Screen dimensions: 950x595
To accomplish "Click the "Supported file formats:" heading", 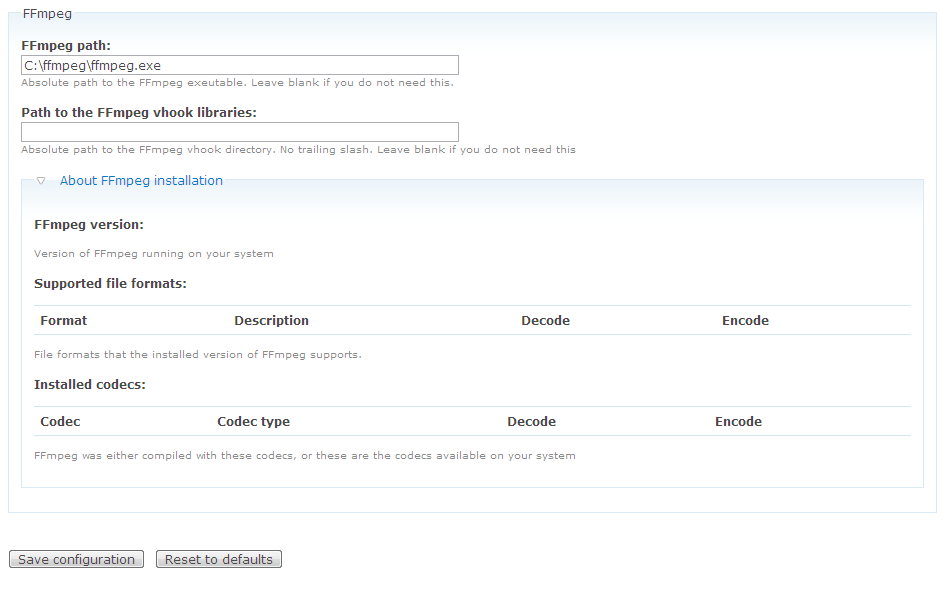I will pyautogui.click(x=110, y=284).
